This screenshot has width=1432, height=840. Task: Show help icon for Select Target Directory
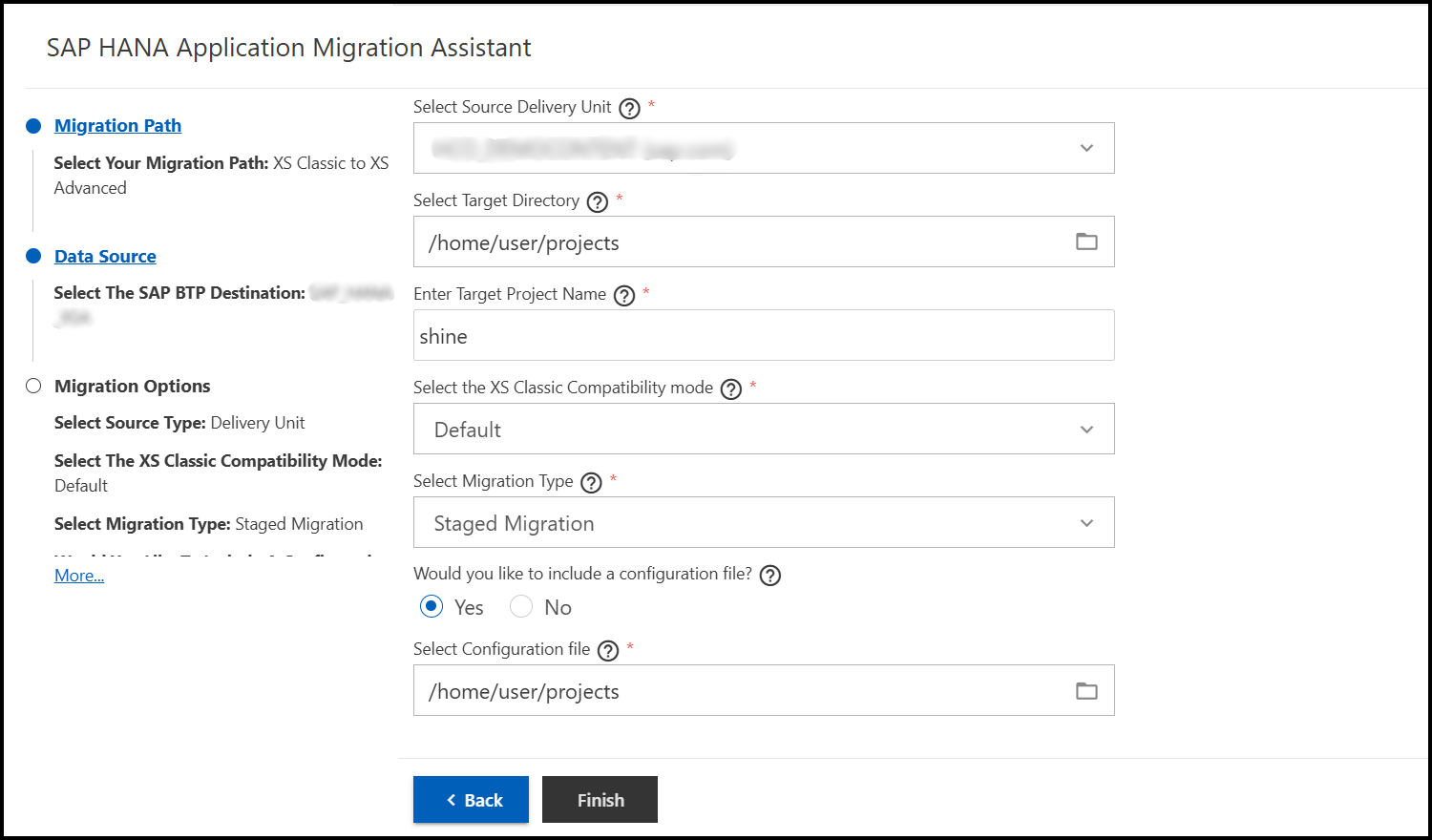pyautogui.click(x=598, y=201)
